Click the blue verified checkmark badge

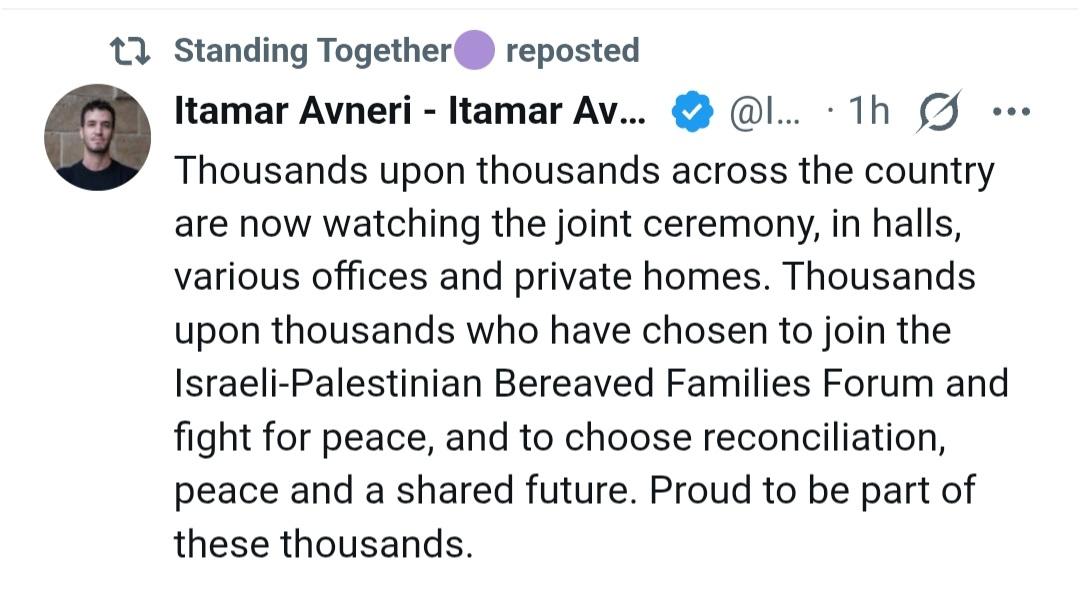pyautogui.click(x=690, y=112)
